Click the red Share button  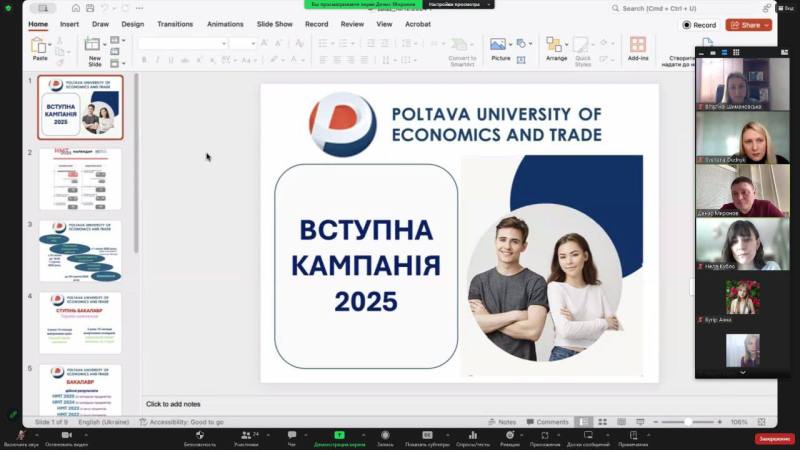point(750,25)
